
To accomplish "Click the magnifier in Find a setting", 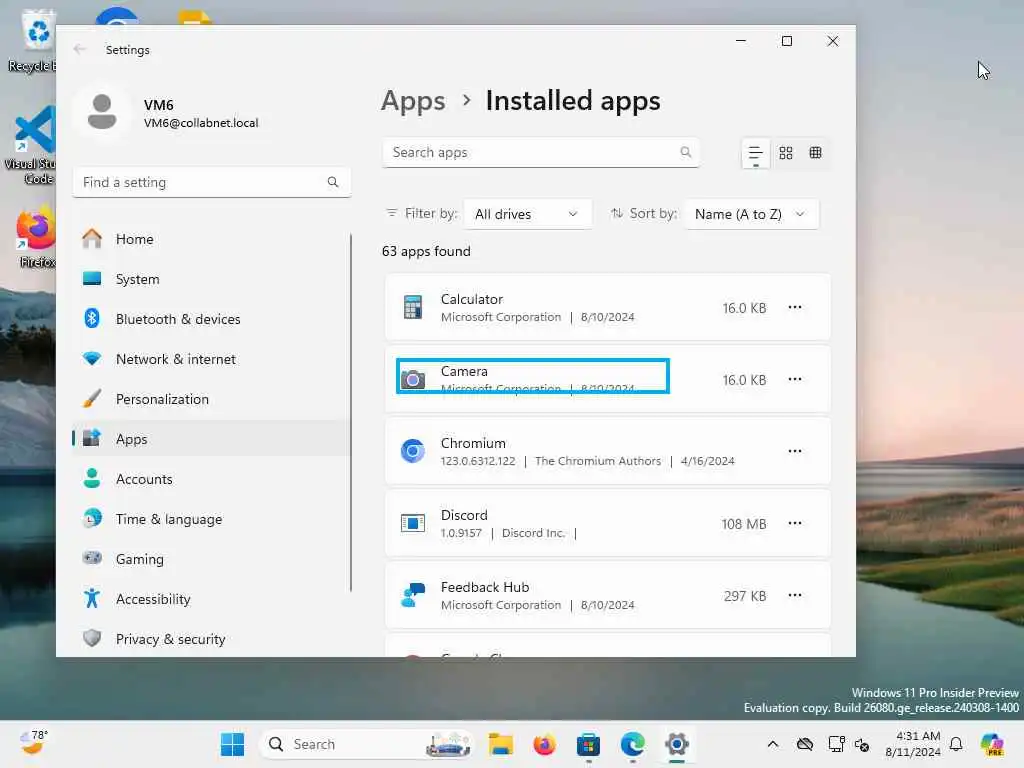I will pyautogui.click(x=333, y=182).
